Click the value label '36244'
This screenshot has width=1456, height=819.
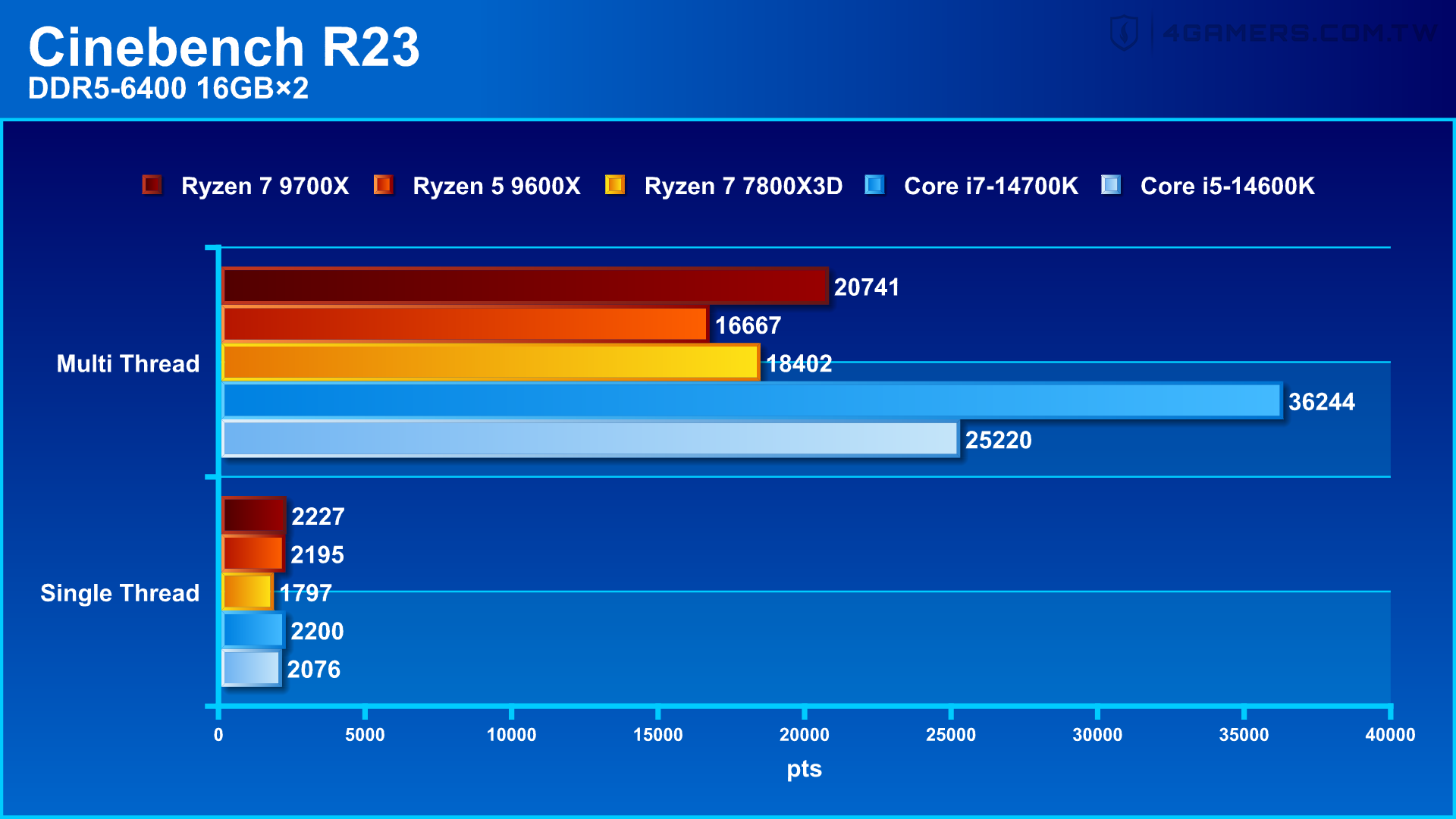(1321, 402)
